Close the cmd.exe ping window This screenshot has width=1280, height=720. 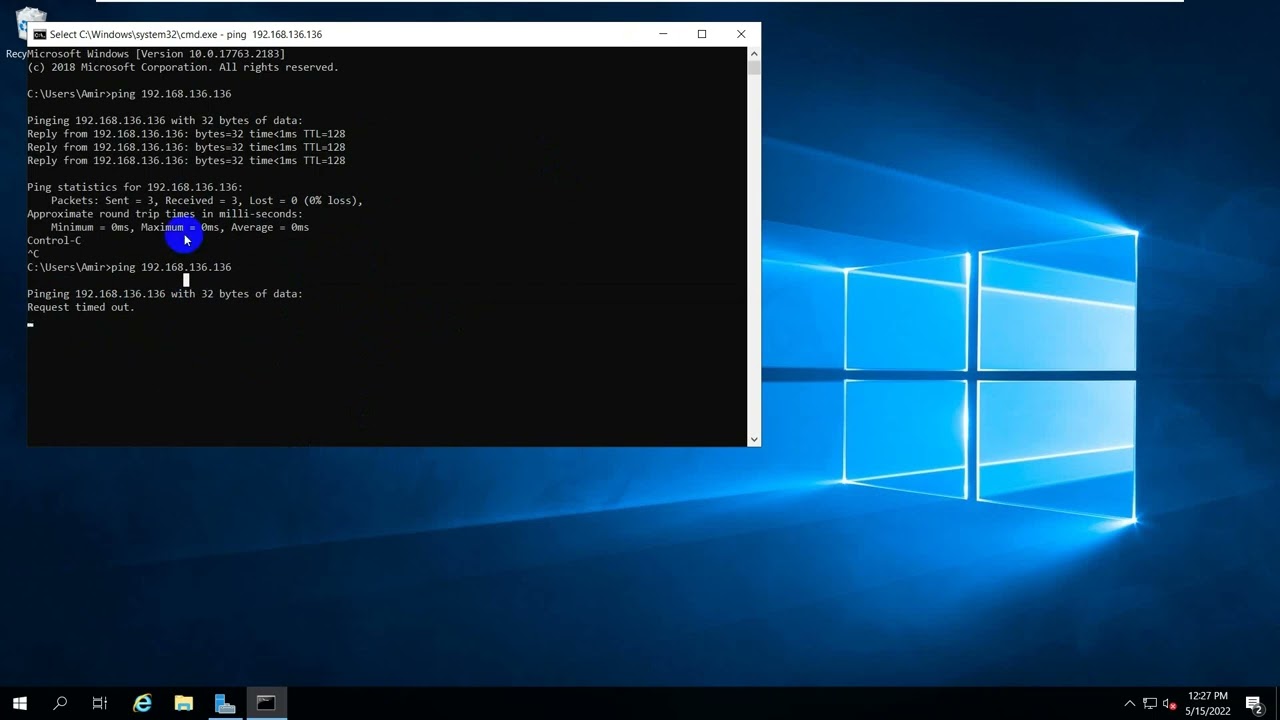tap(741, 34)
